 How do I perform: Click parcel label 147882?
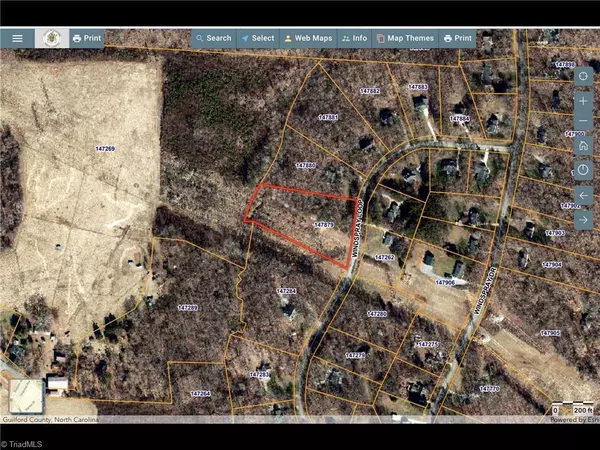coord(370,91)
